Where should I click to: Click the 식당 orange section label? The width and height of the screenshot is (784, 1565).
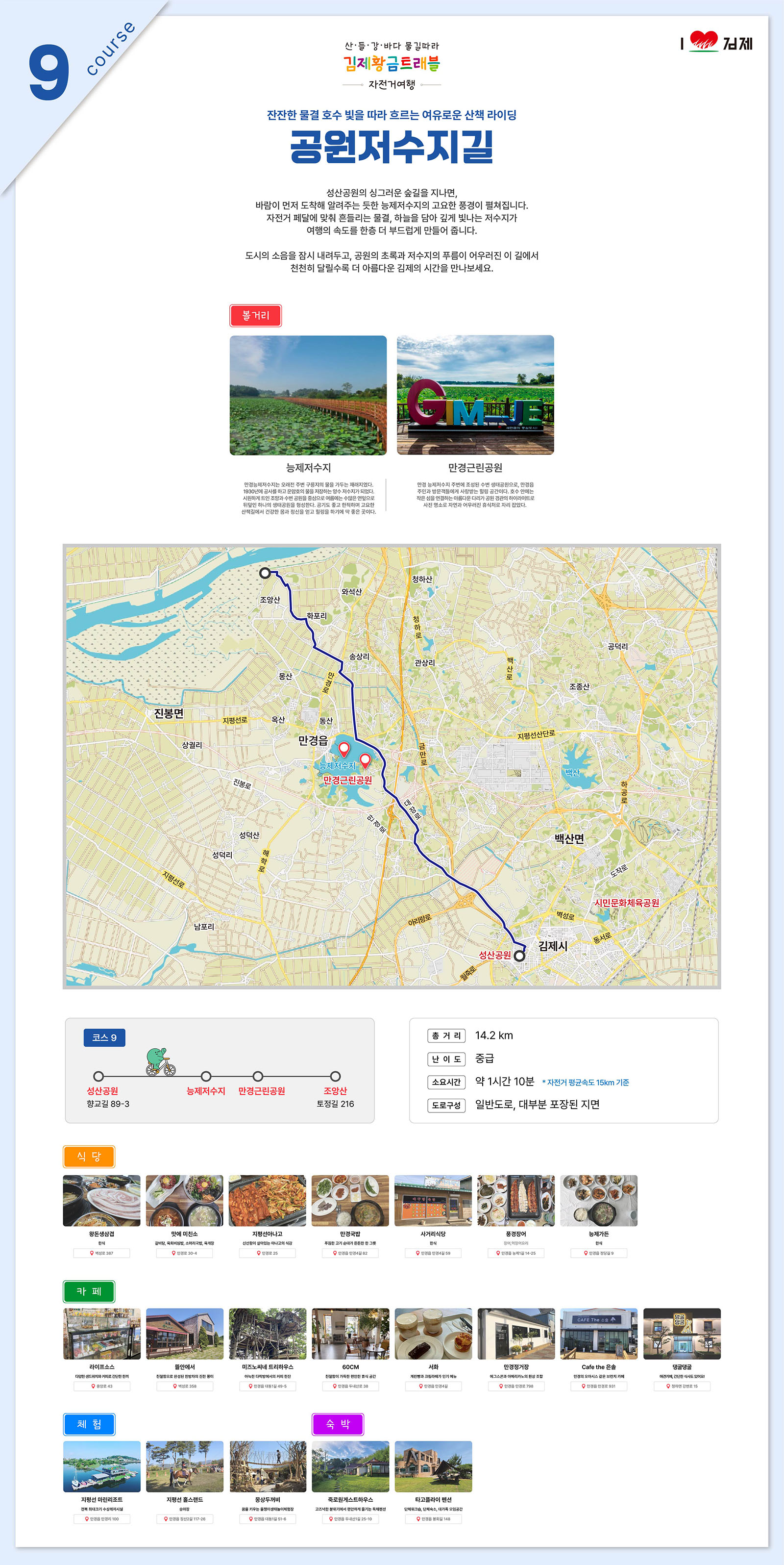[x=89, y=1157]
